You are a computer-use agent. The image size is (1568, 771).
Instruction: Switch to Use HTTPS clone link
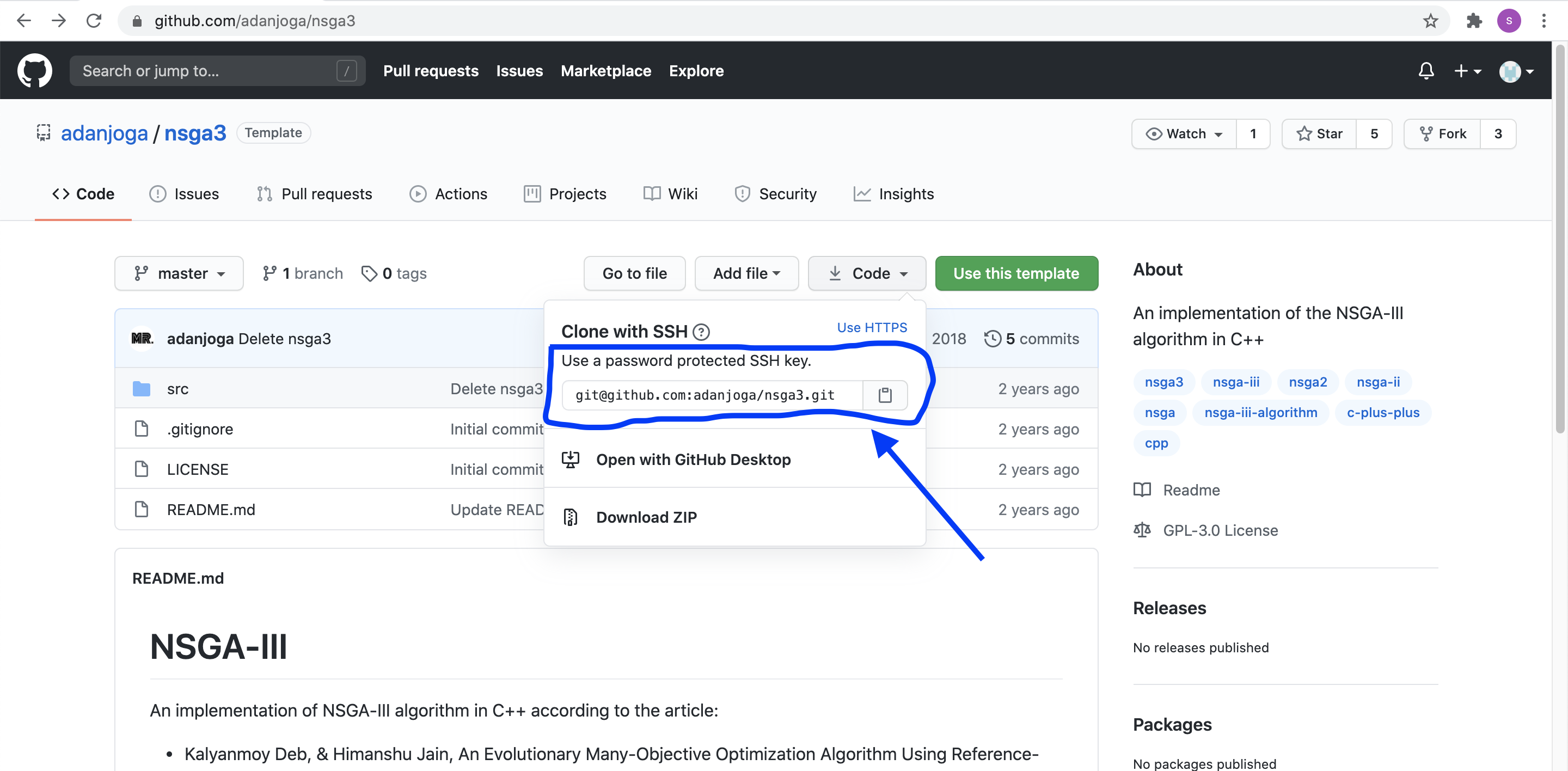872,328
